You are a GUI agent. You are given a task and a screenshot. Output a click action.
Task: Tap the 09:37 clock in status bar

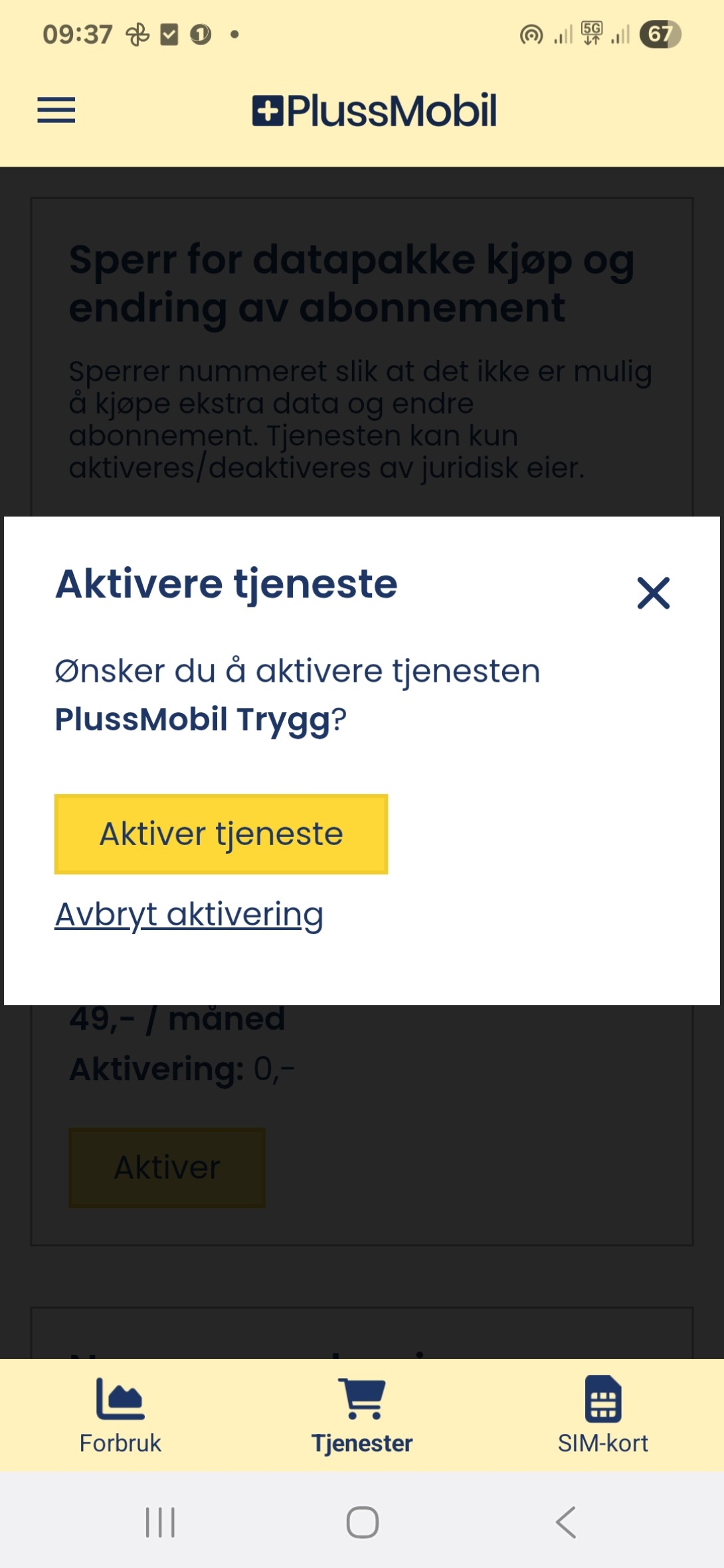[x=78, y=35]
